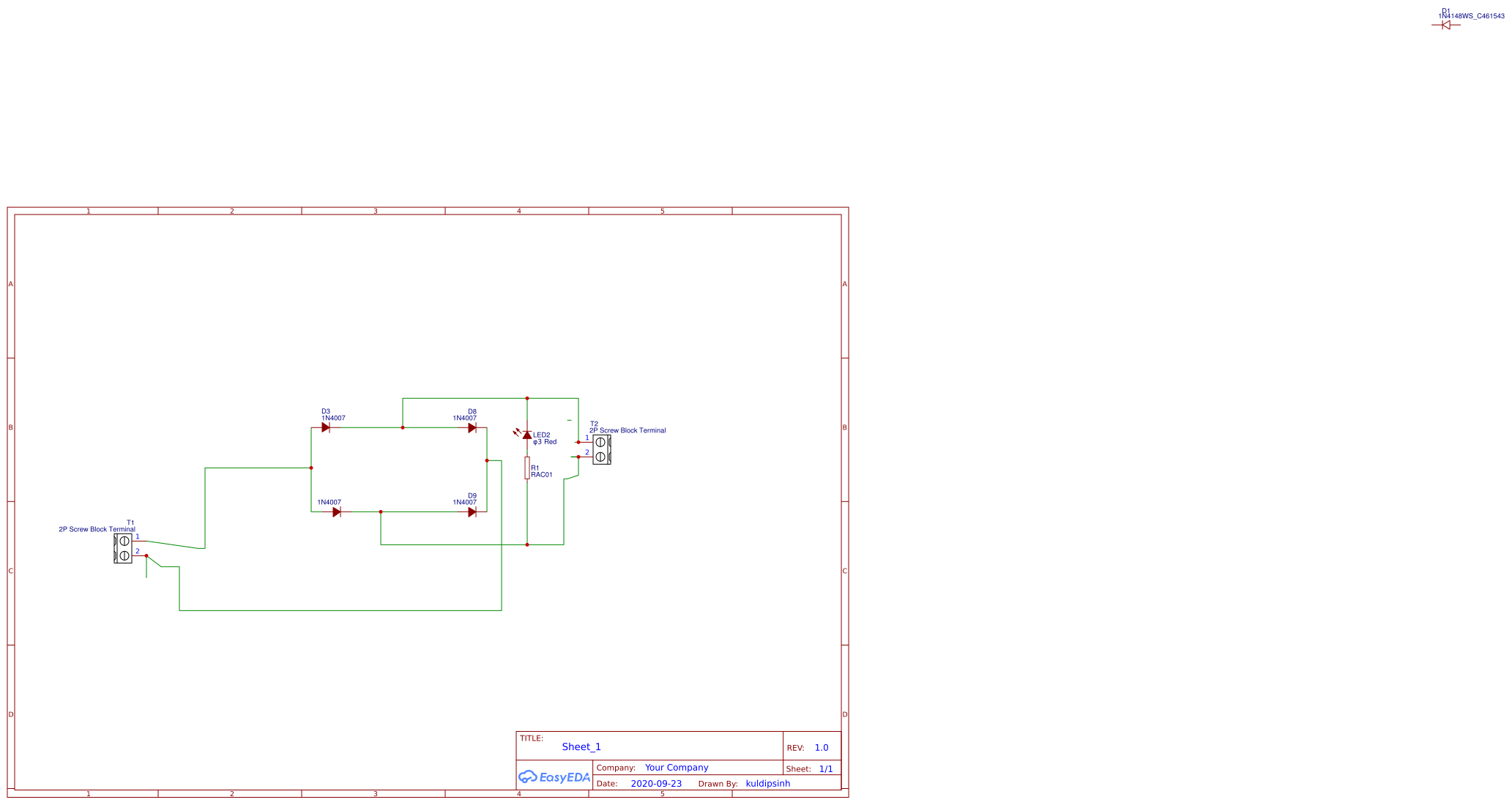Click the Sheet_1 title text

[581, 746]
